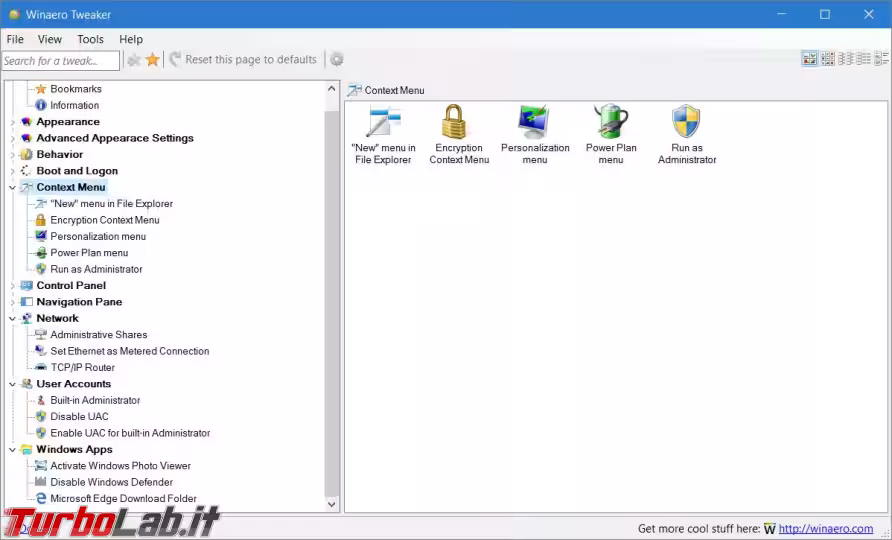Switch to the fourth view mode icon
892x540 pixels.
864,58
